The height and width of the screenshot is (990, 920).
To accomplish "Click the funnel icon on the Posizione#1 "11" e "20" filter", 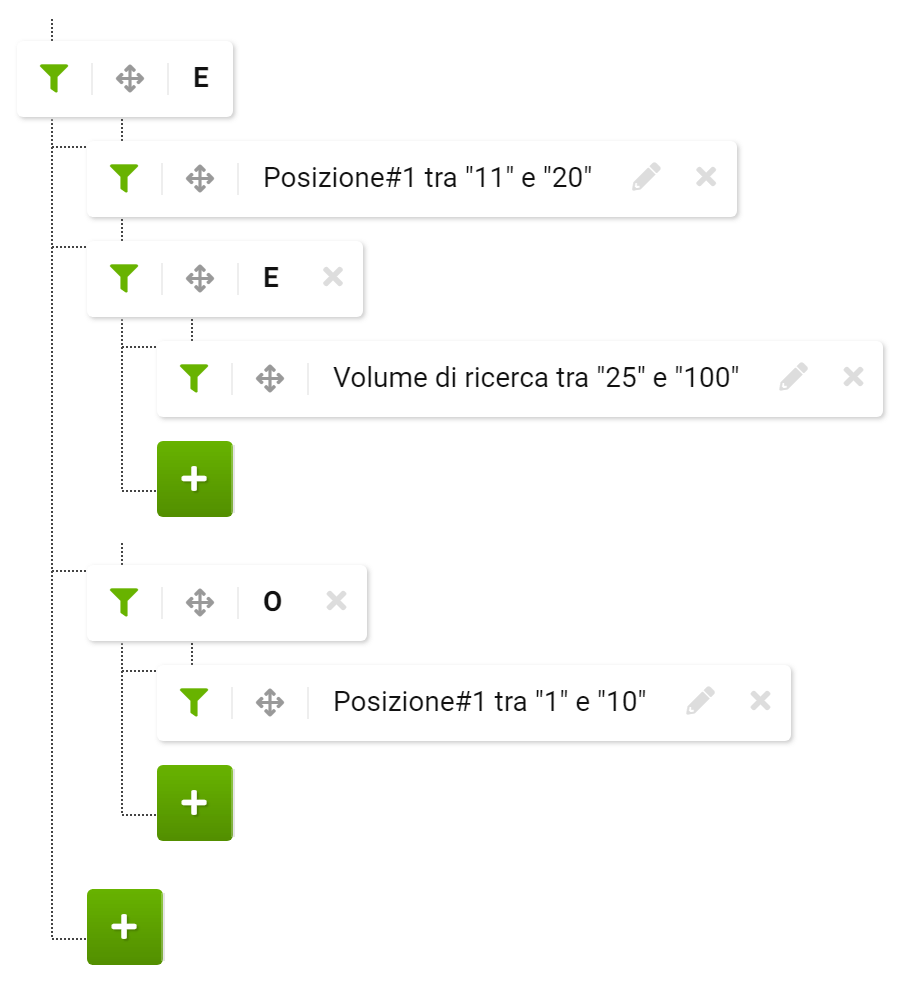I will click(x=124, y=178).
